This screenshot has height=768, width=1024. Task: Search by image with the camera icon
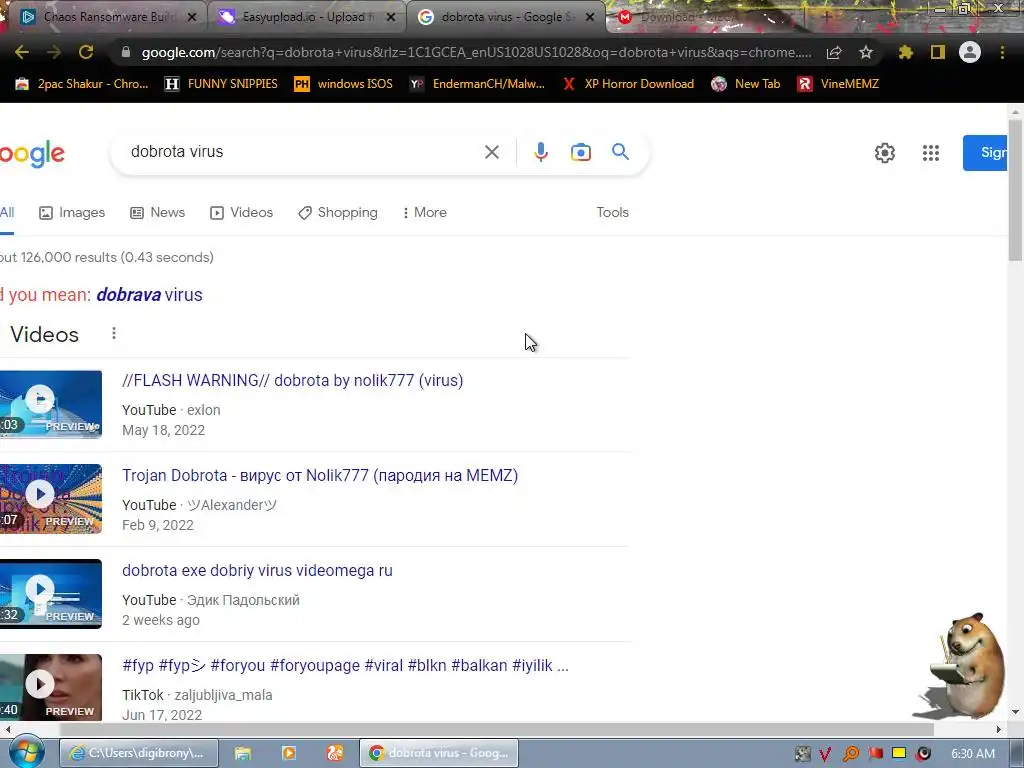click(x=581, y=152)
